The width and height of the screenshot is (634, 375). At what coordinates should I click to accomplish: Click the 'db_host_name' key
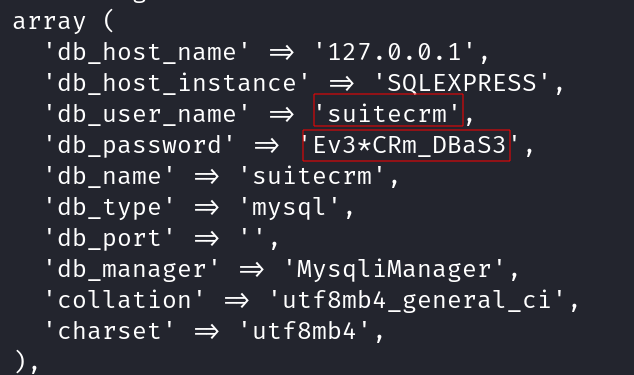[146, 52]
